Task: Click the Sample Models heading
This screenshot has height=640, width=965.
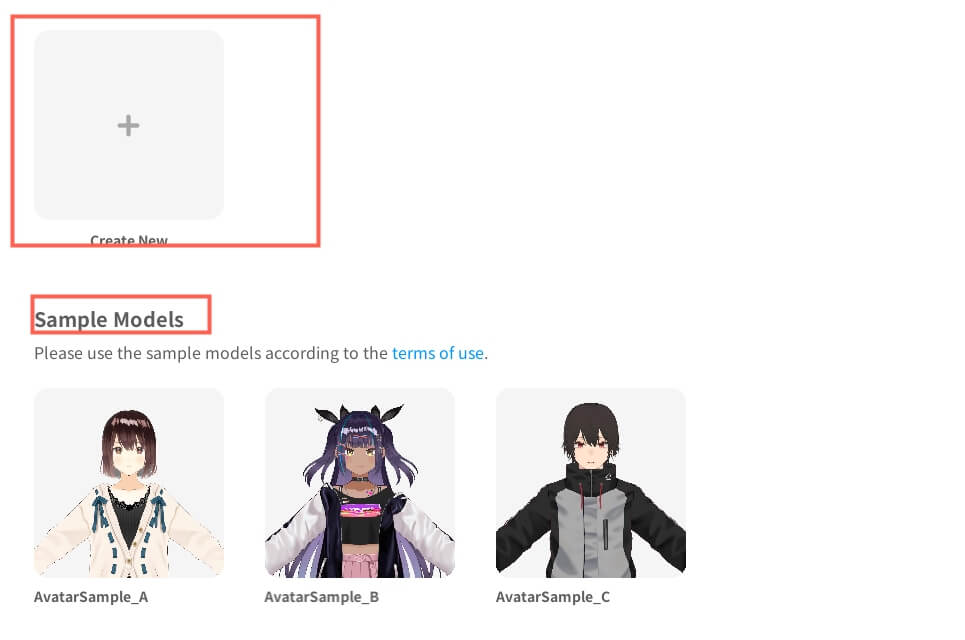Action: pos(109,319)
